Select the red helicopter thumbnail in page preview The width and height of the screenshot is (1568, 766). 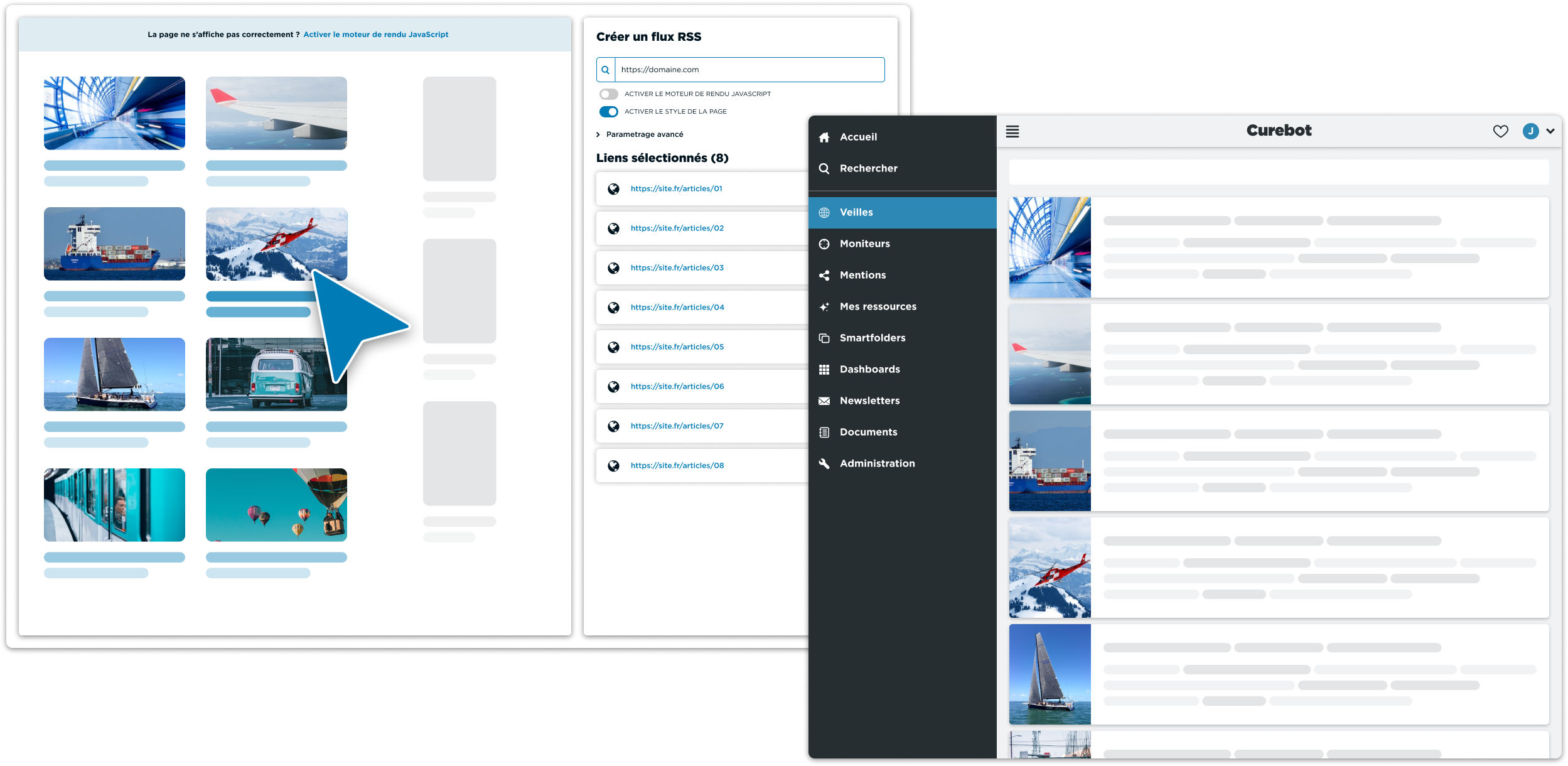click(276, 244)
